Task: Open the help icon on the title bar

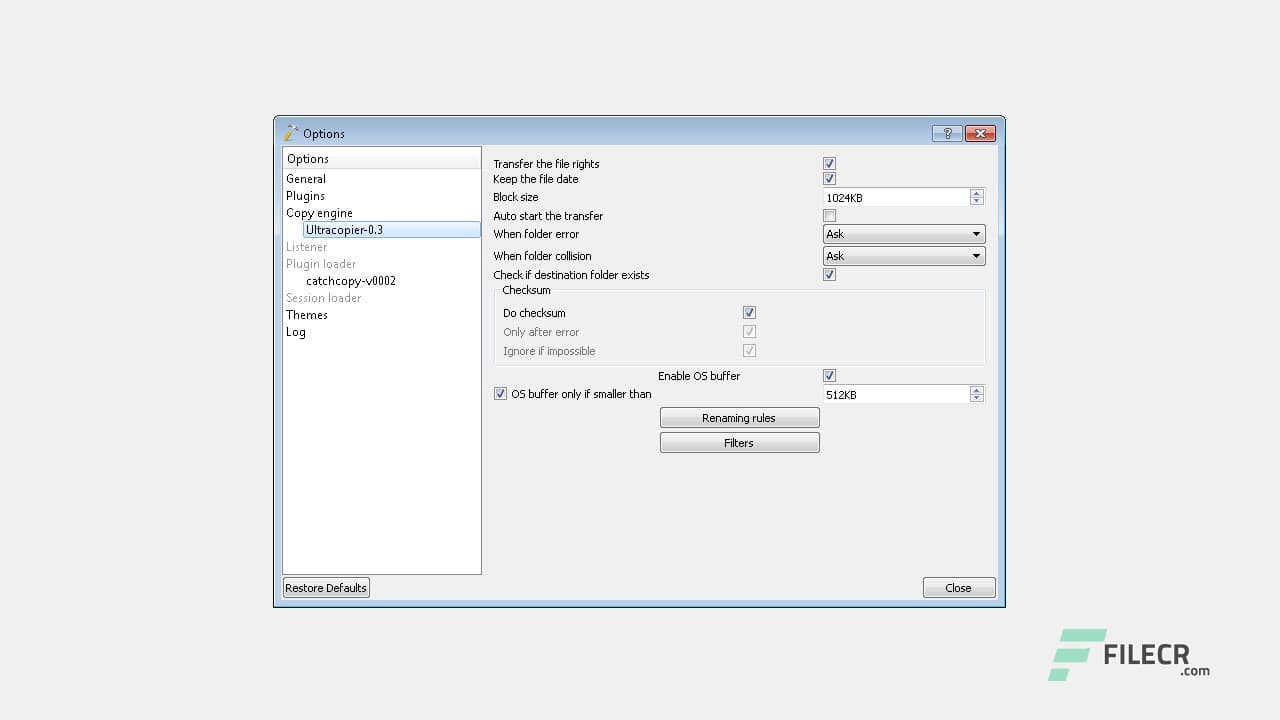Action: 945,132
